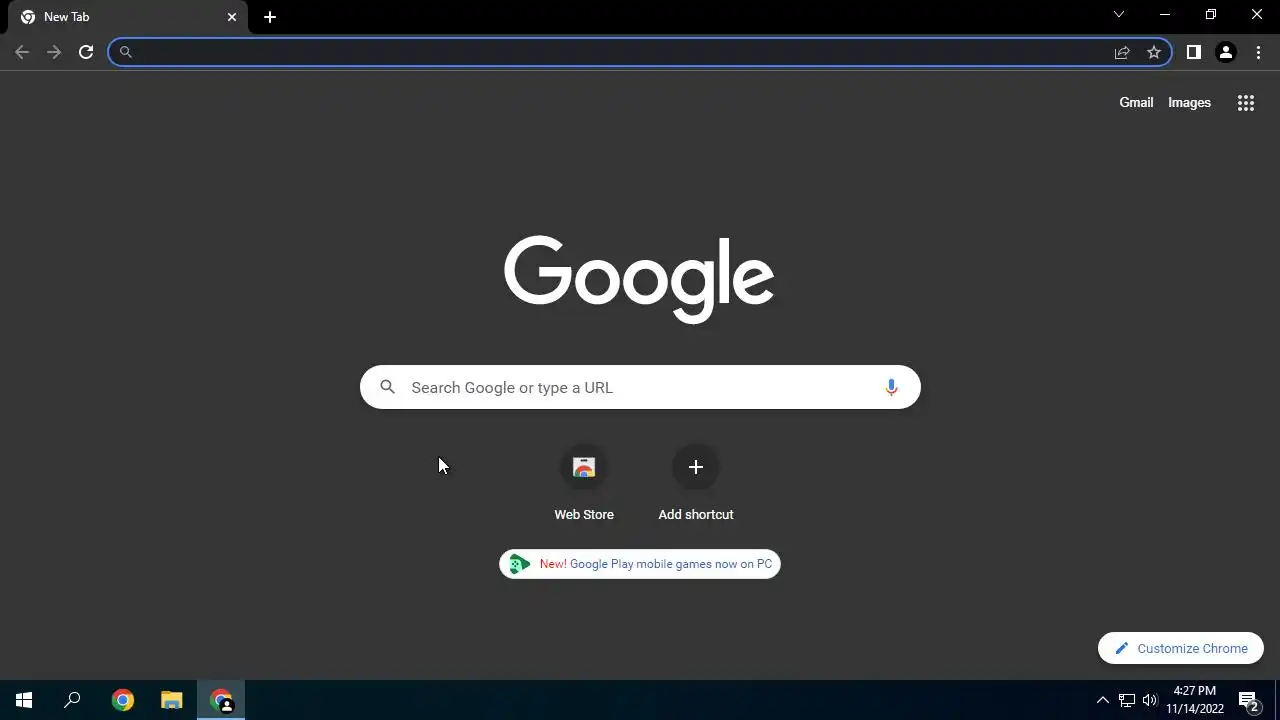1280x720 pixels.
Task: Click the magnifier icon in Google search box
Action: coord(388,387)
